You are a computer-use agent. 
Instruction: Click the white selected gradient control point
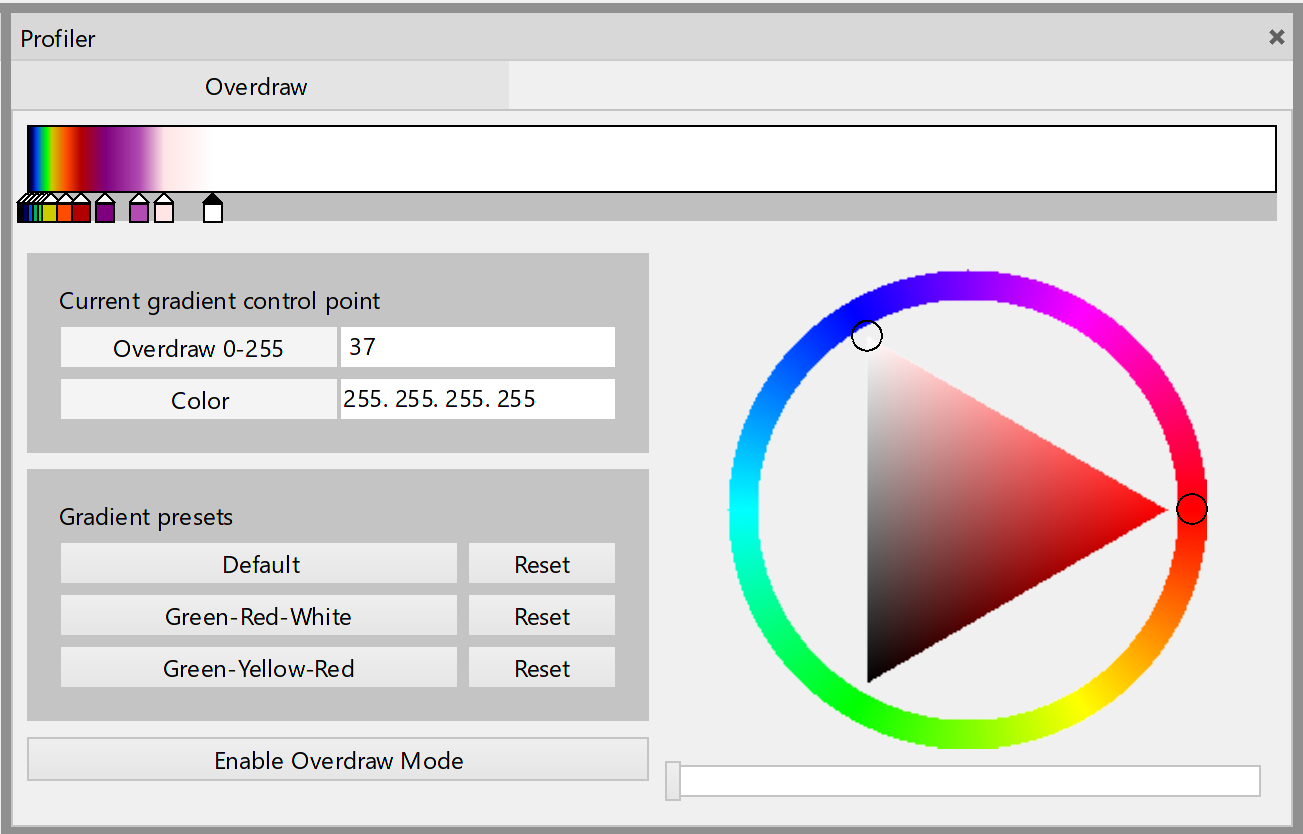(x=213, y=212)
